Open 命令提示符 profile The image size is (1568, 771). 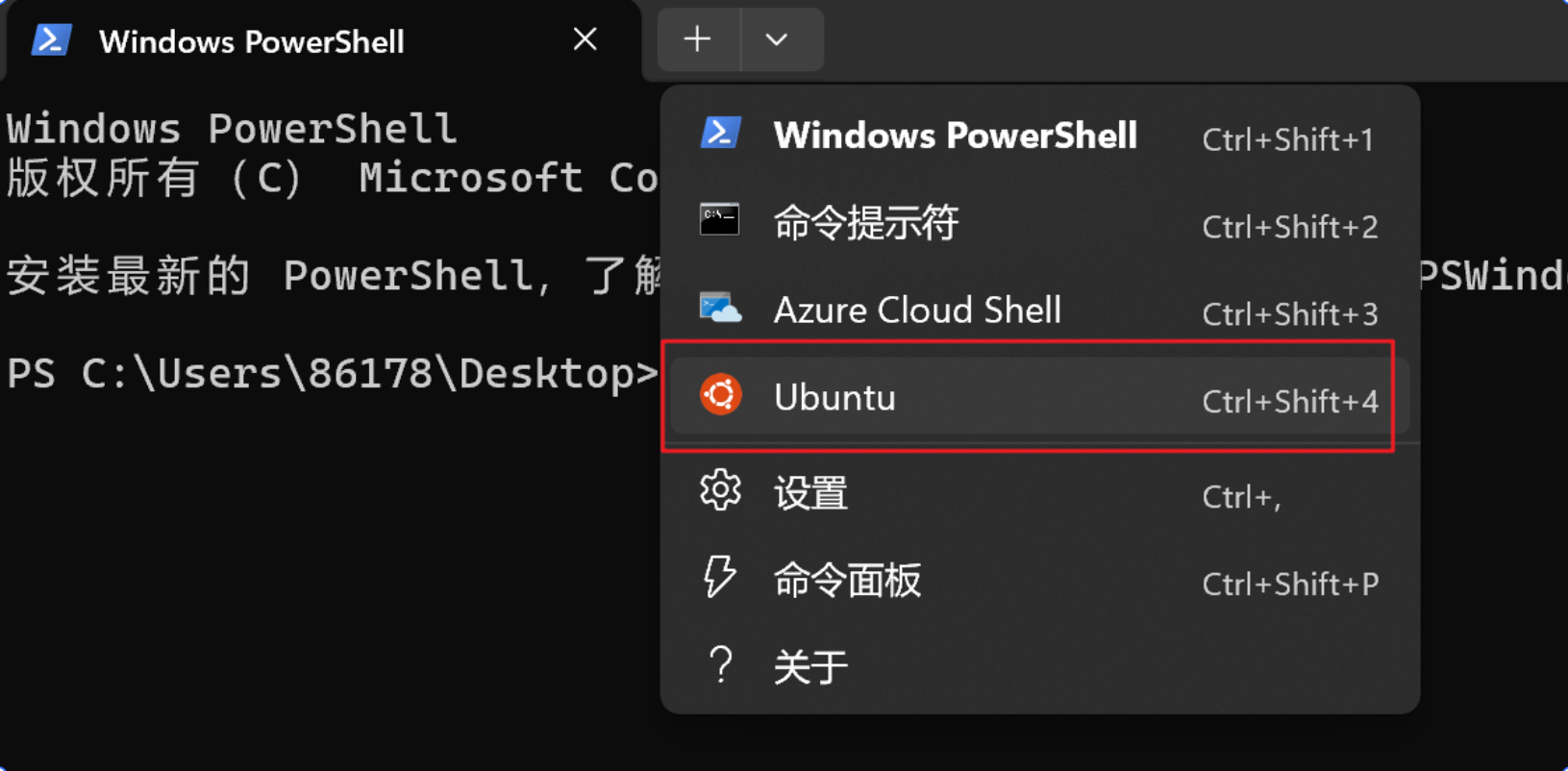pyautogui.click(x=866, y=223)
